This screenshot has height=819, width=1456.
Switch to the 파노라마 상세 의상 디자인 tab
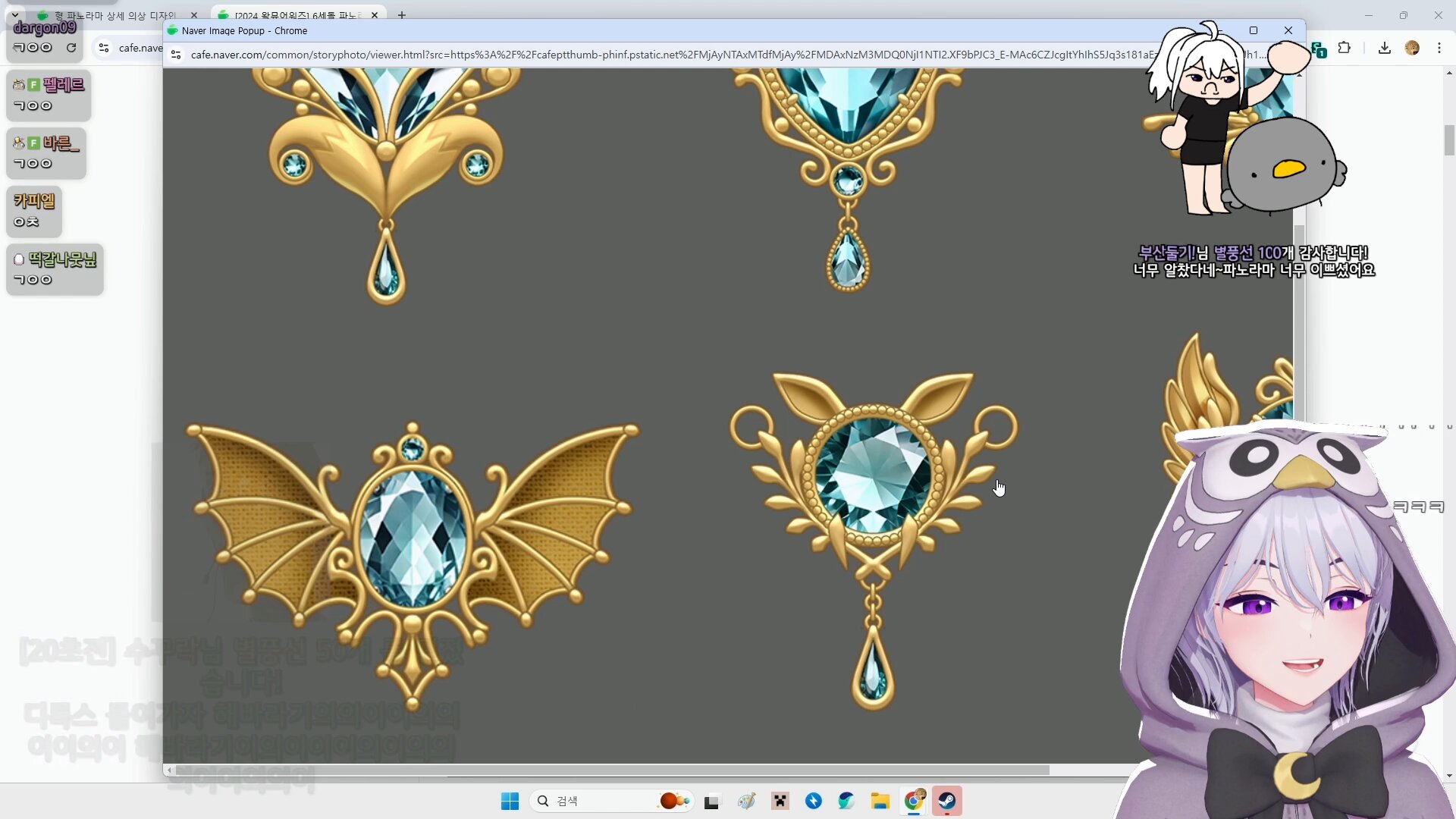[x=114, y=15]
